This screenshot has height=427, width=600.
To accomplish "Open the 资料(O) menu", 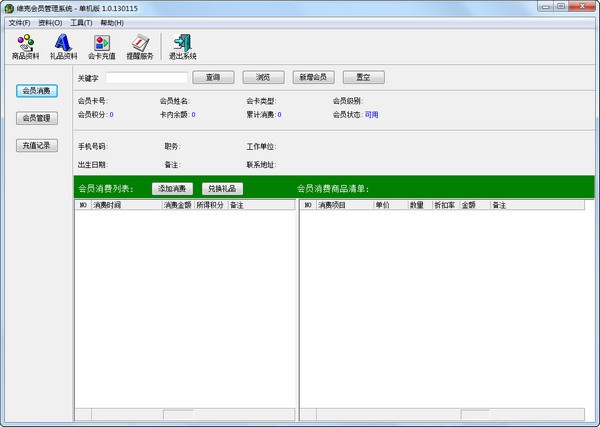I will pos(50,22).
